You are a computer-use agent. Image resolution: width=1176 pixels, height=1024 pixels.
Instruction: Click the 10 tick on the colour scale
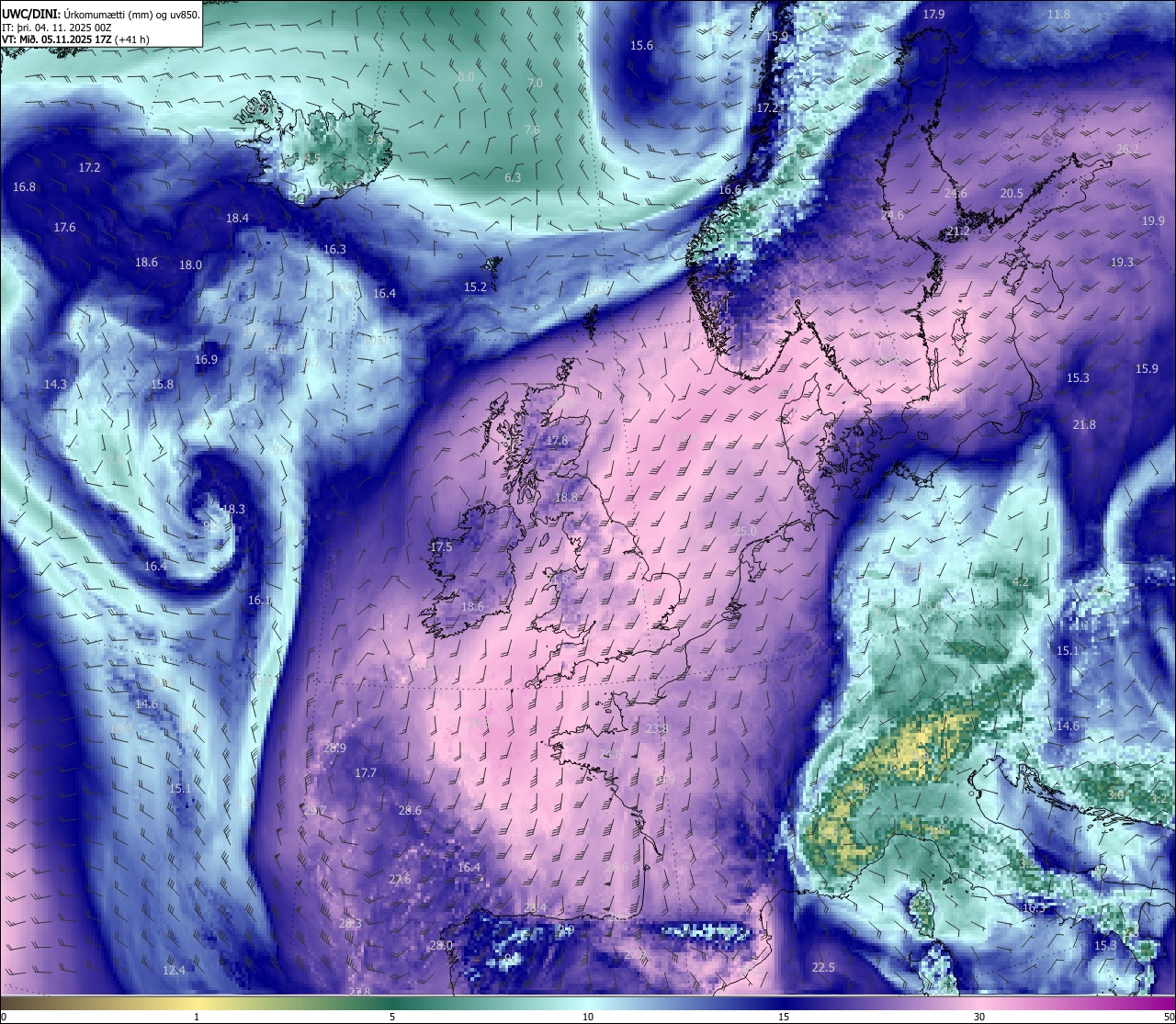588,1016
